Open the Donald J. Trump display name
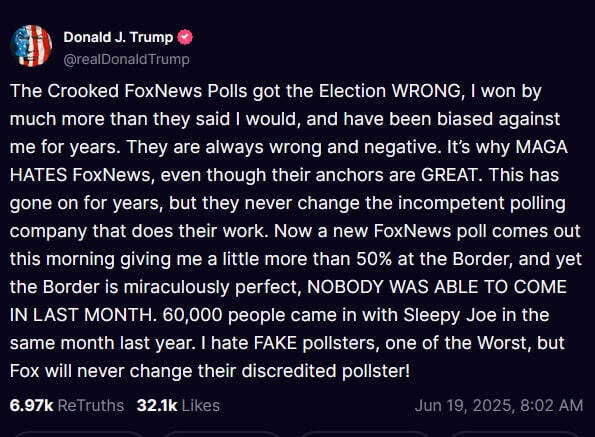This screenshot has width=595, height=437. point(118,37)
